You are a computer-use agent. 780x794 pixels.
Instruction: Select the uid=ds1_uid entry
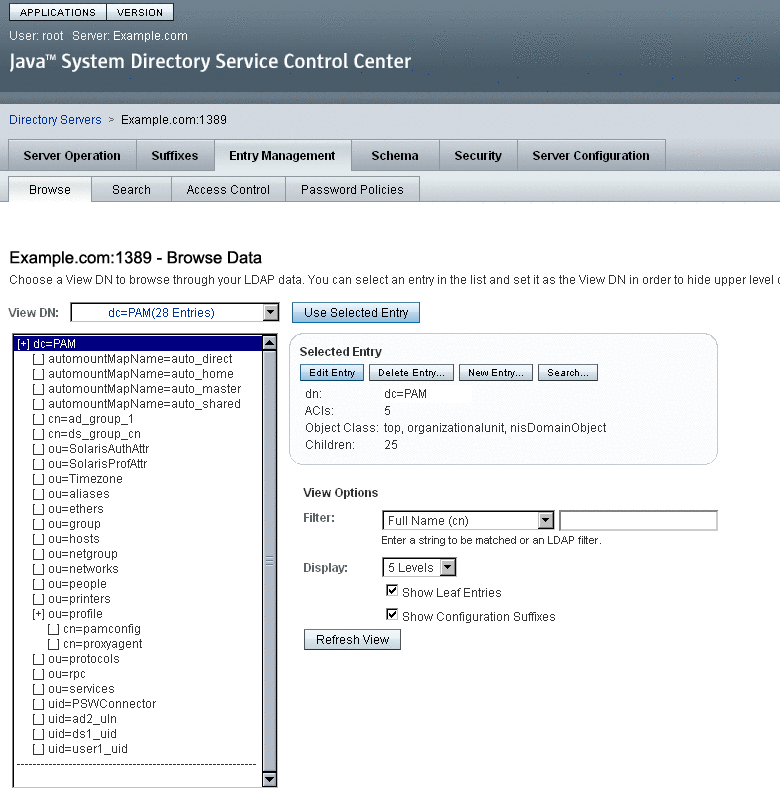pos(82,734)
